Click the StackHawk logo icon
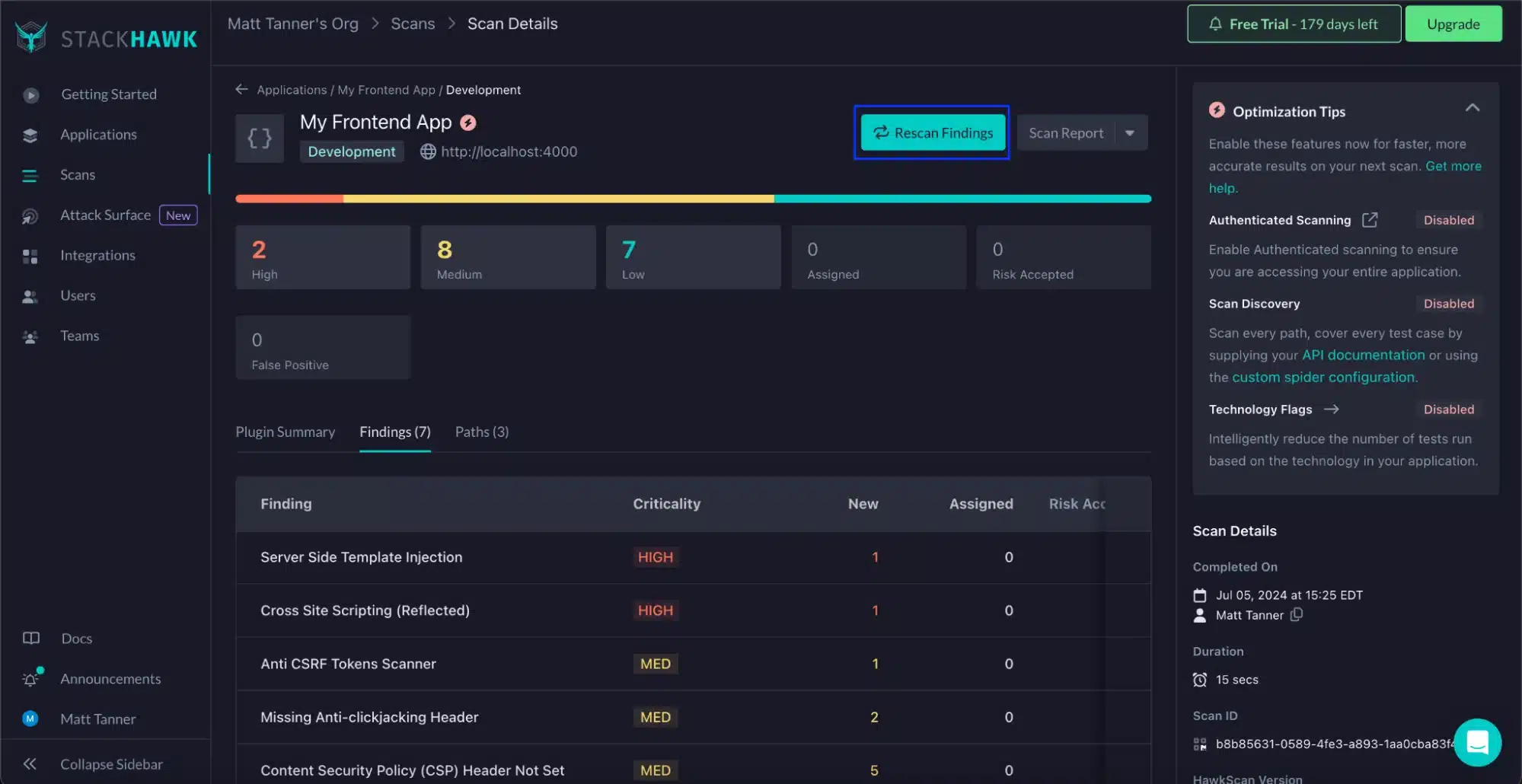Screen dimensions: 1522x784 point(31,37)
